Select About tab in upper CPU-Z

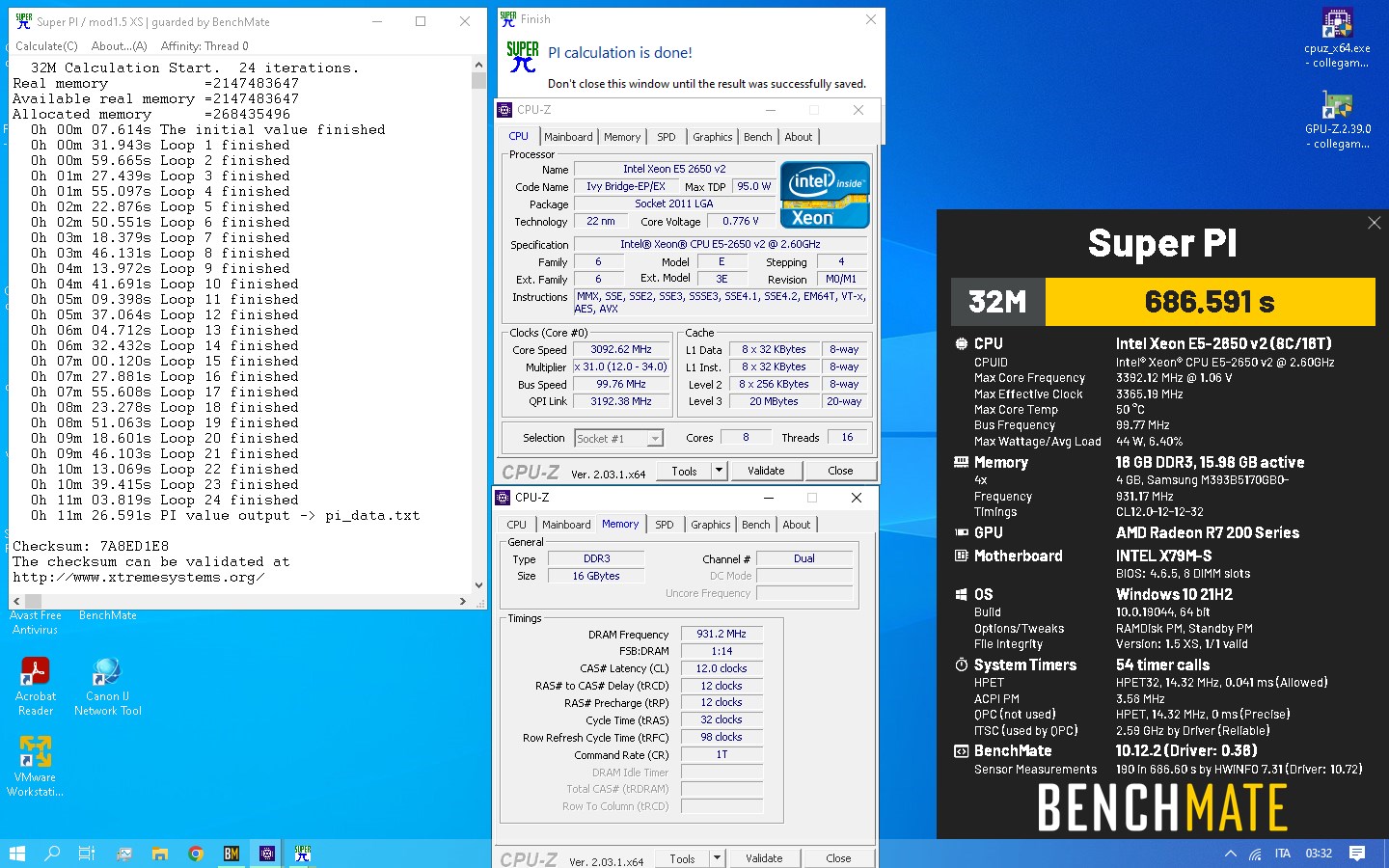pos(799,137)
